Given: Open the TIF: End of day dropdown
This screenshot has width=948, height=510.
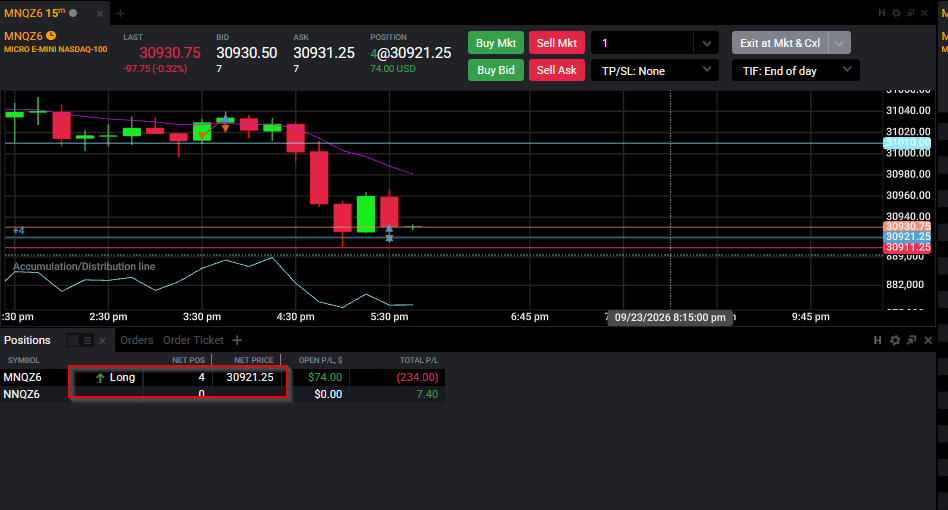Looking at the screenshot, I should pos(796,71).
